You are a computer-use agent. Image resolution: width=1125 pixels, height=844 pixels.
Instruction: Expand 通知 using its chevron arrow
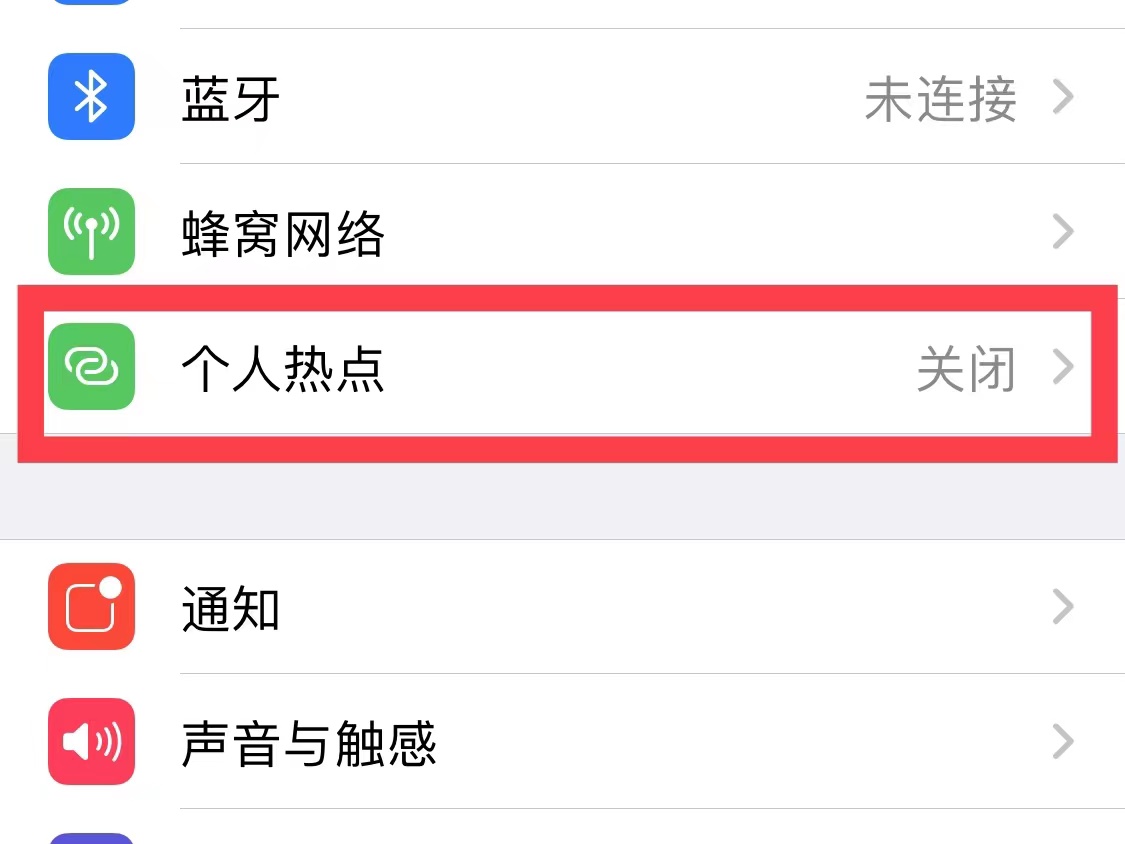pyautogui.click(x=1063, y=606)
